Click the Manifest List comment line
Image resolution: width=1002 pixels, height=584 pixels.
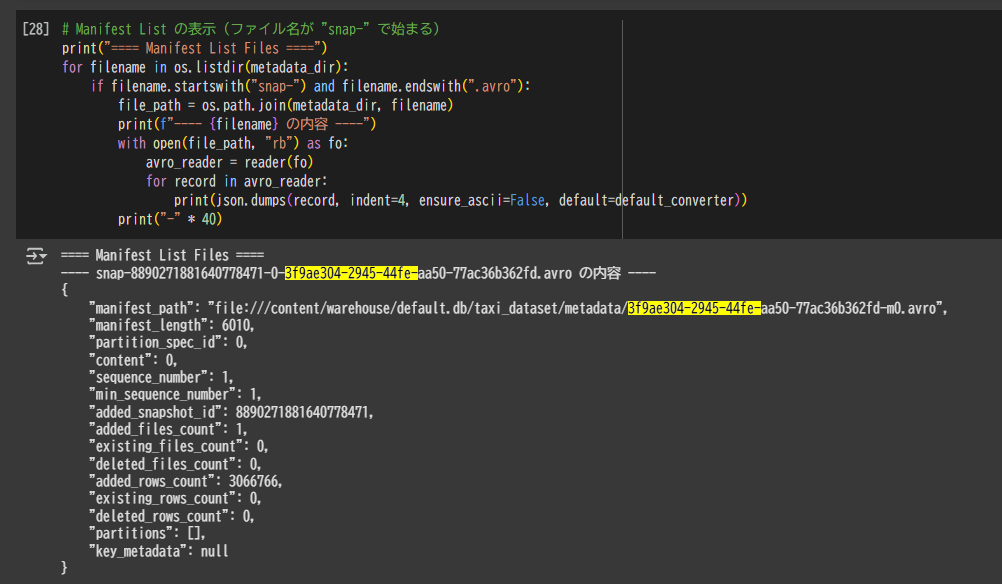tap(250, 27)
